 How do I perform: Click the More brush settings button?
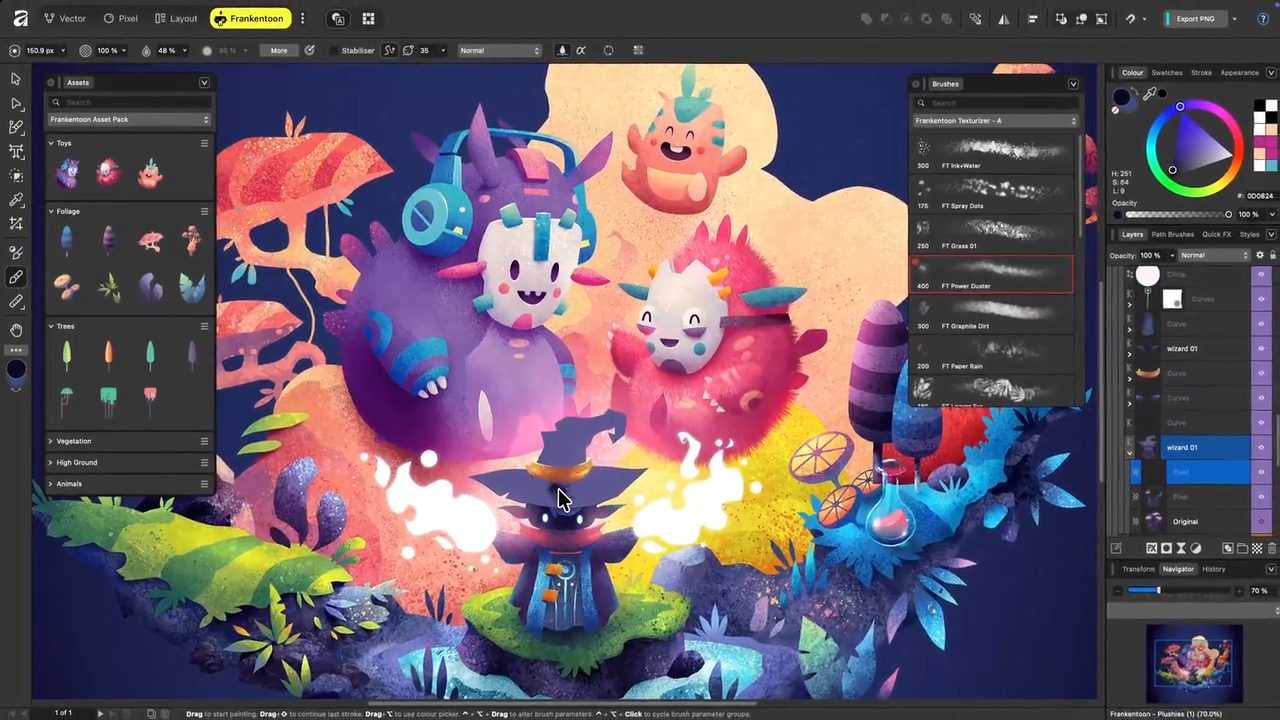279,50
